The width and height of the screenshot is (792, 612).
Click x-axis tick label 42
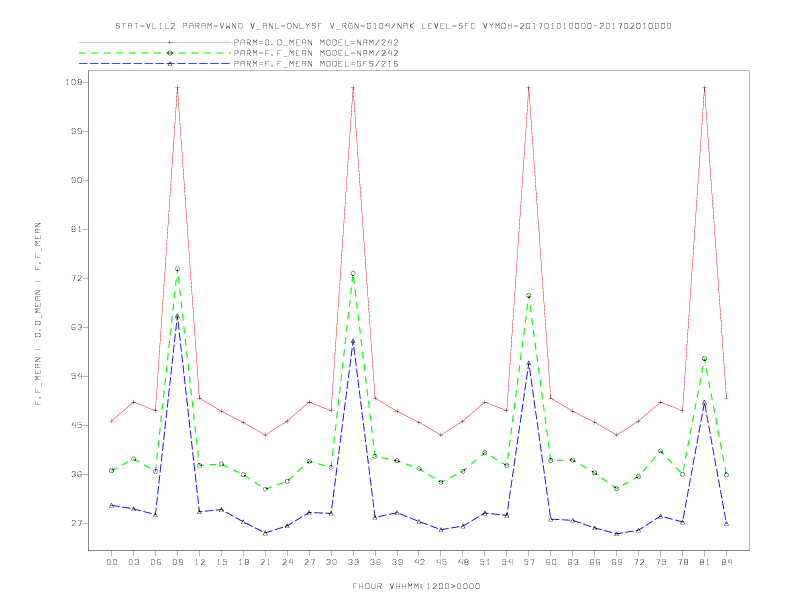point(419,562)
